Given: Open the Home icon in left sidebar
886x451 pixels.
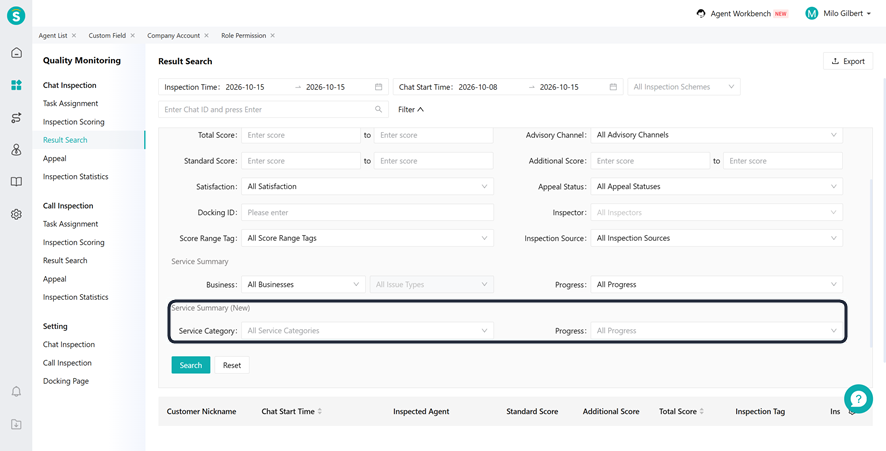Looking at the screenshot, I should point(16,53).
